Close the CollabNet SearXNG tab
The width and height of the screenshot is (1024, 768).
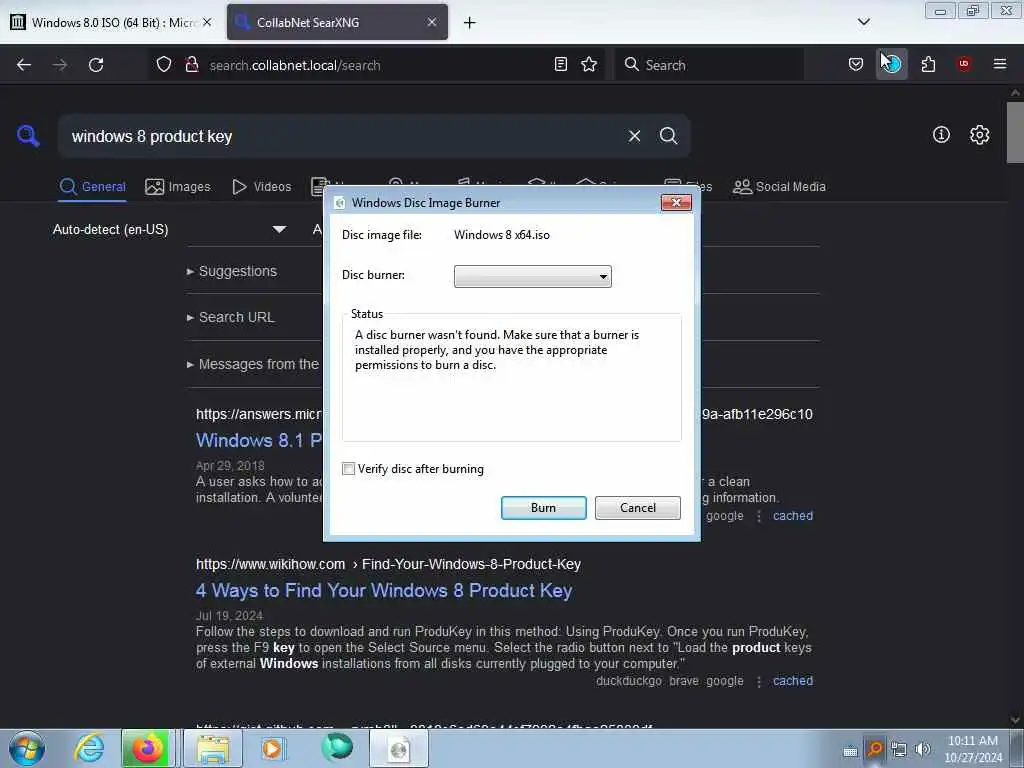(432, 22)
